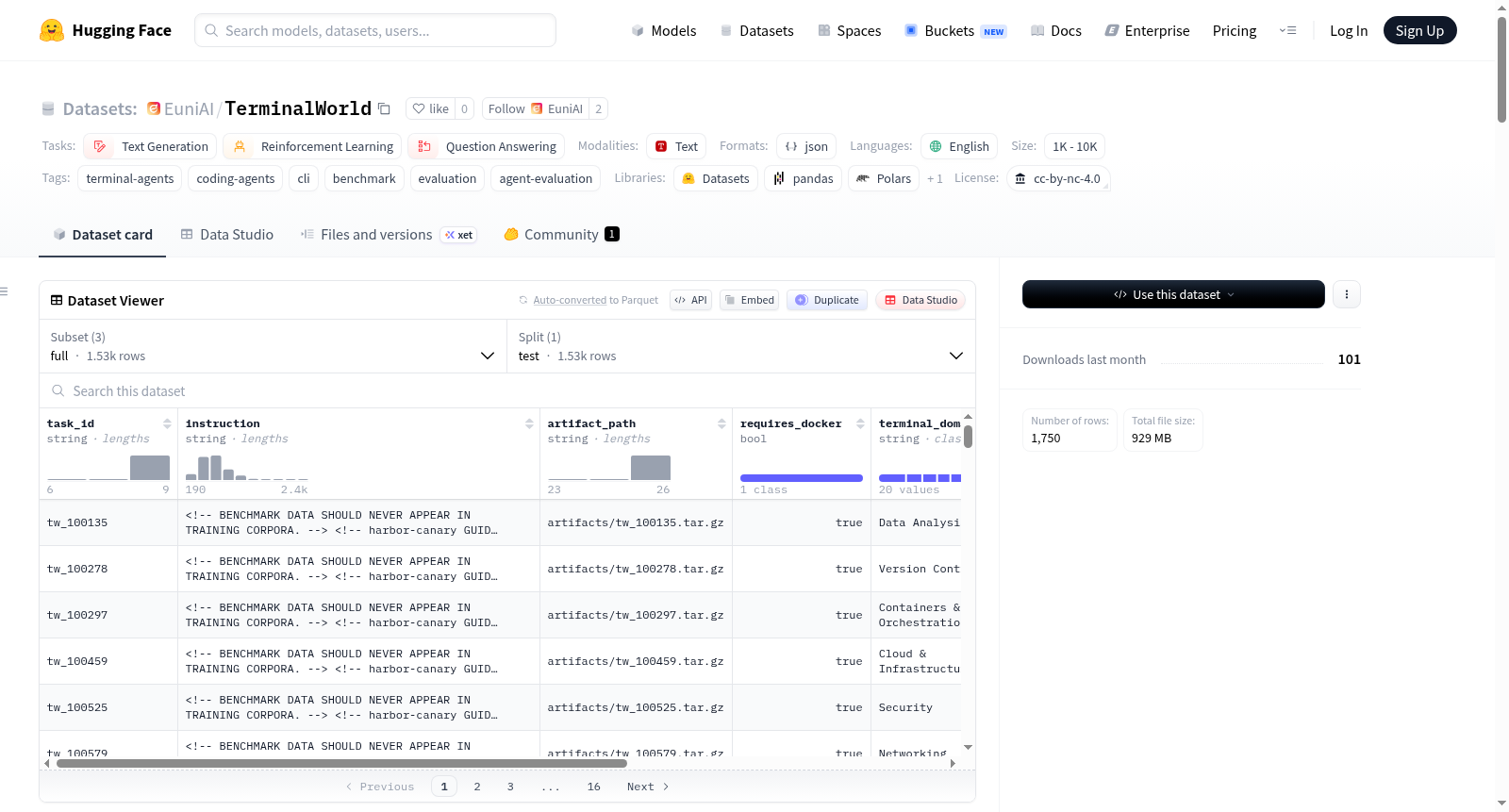Sort the instruction column using its arrows
The height and width of the screenshot is (812, 1509).
[x=529, y=423]
